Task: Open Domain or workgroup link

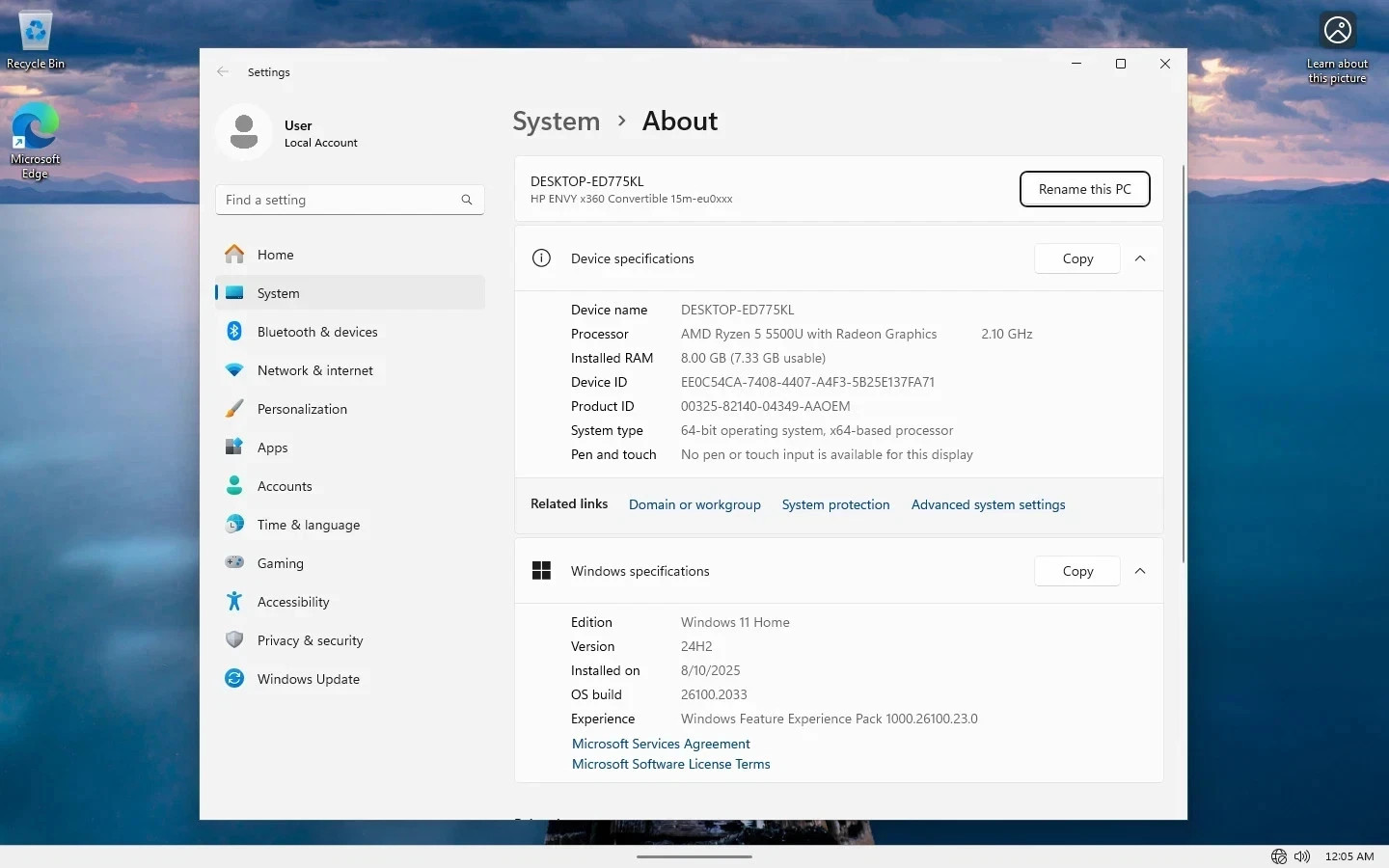Action: click(x=694, y=504)
